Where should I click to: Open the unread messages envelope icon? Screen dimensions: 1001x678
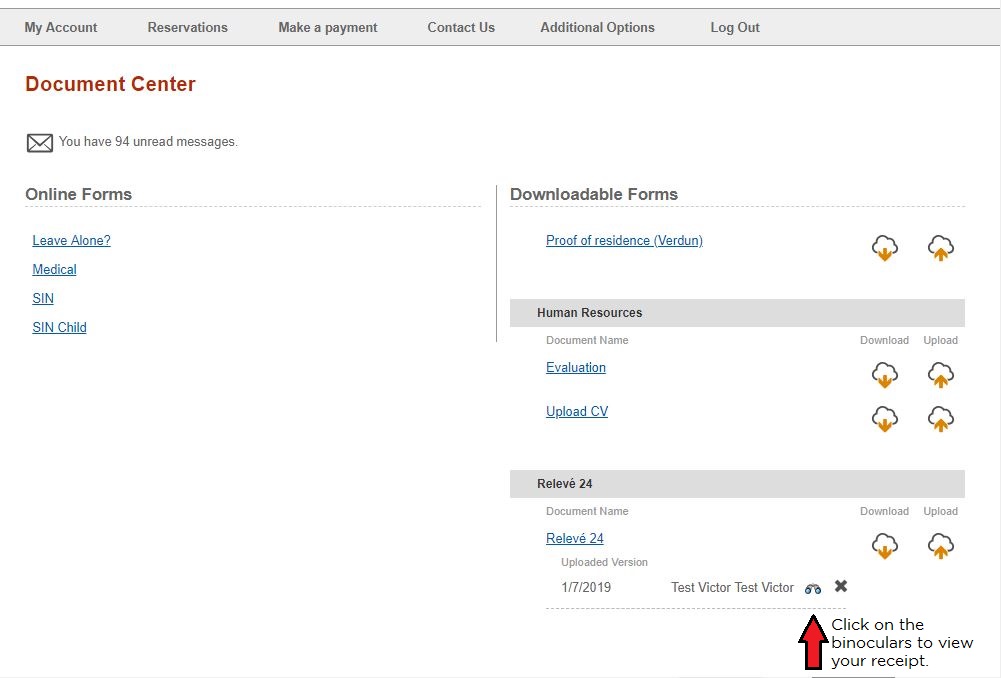pyautogui.click(x=40, y=142)
